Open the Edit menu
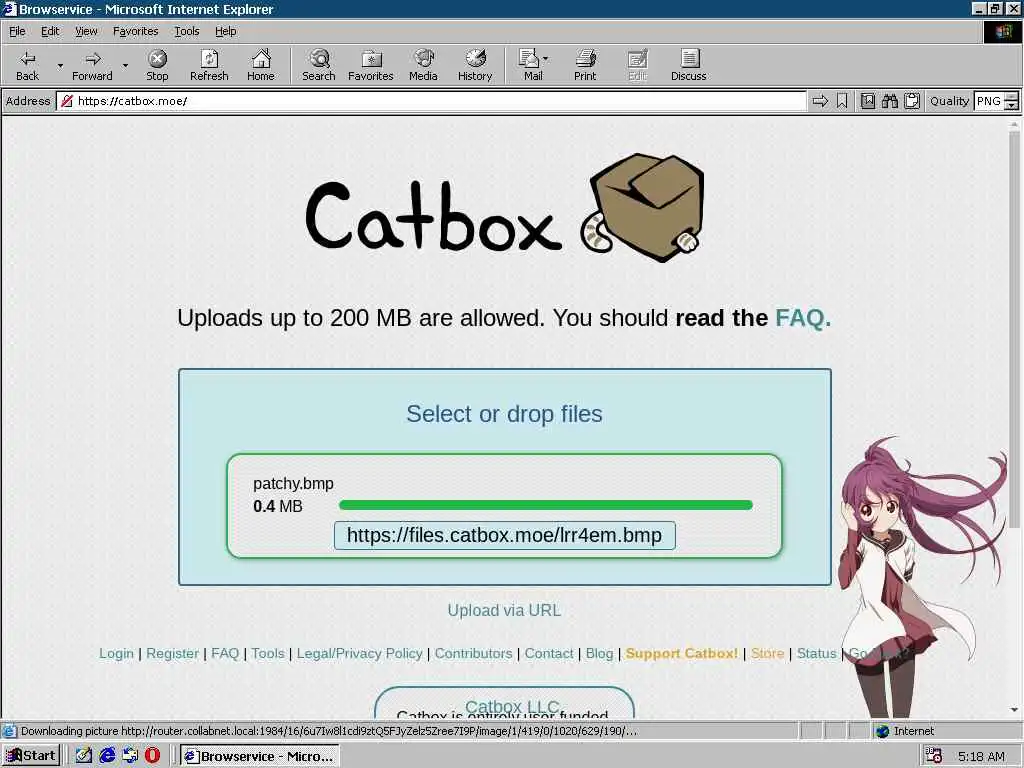The image size is (1024, 768). click(50, 31)
